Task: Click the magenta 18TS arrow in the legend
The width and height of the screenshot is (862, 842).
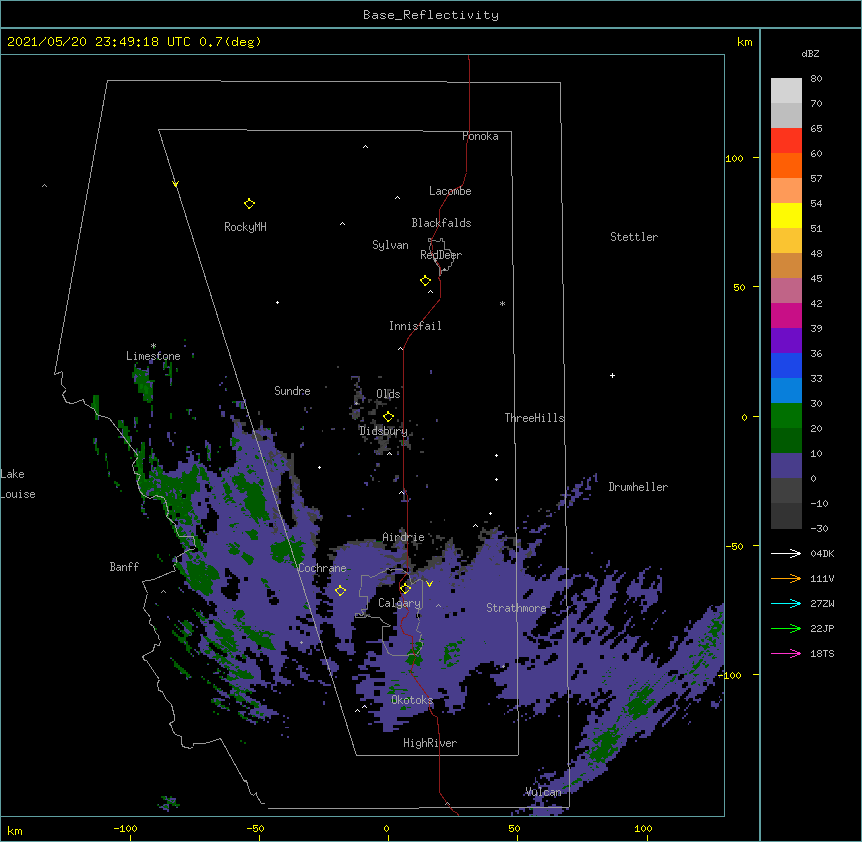Action: pos(786,653)
